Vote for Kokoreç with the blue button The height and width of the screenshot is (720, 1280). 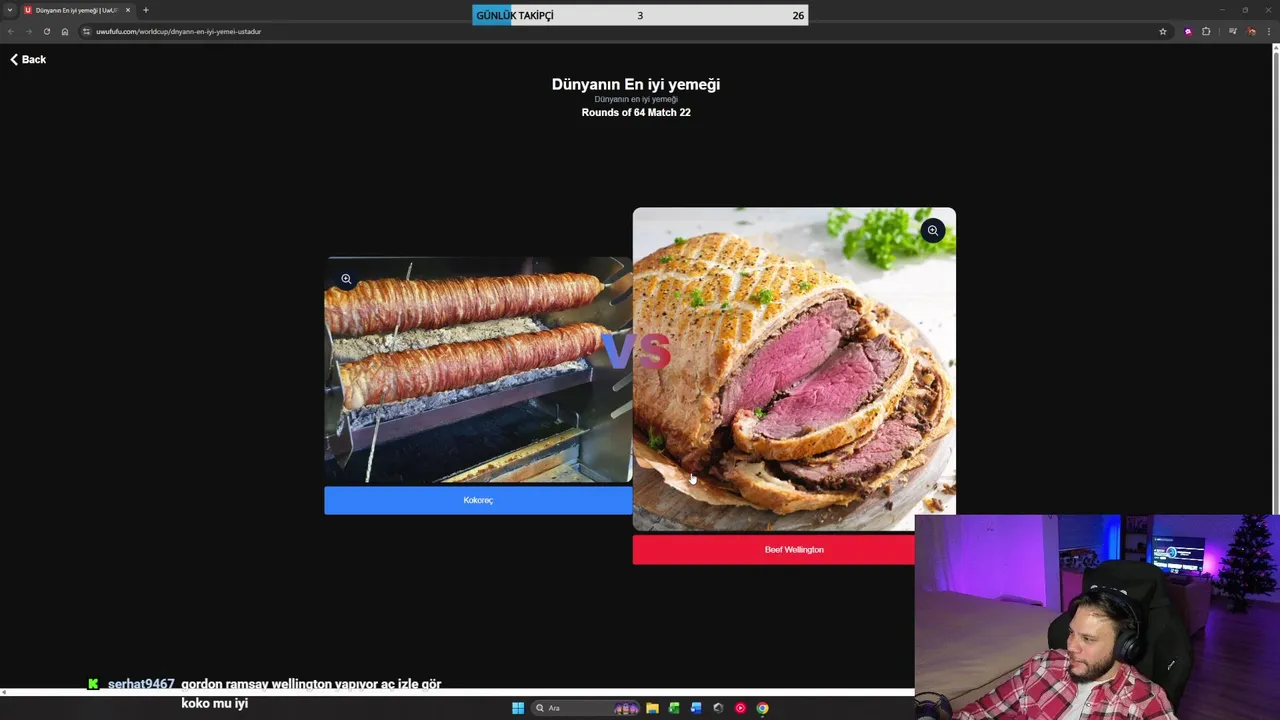pos(478,500)
